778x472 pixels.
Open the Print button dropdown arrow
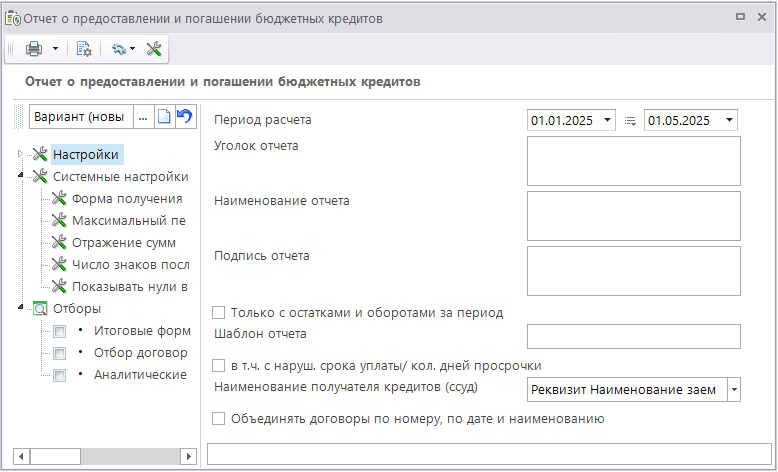pos(55,48)
